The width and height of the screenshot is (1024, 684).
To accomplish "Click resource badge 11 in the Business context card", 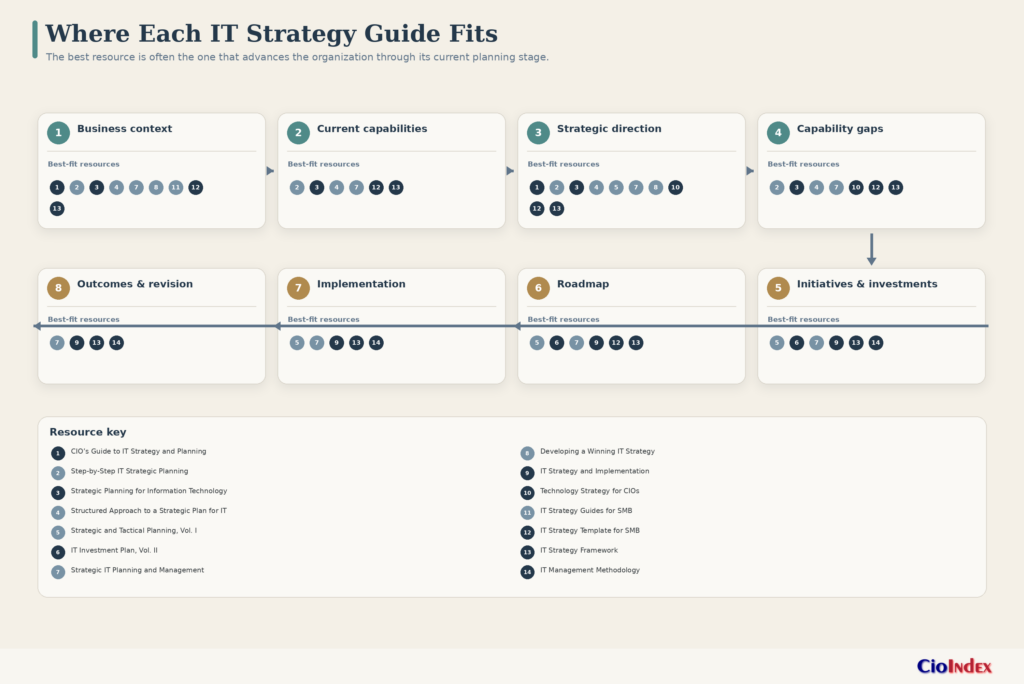I will (x=176, y=187).
